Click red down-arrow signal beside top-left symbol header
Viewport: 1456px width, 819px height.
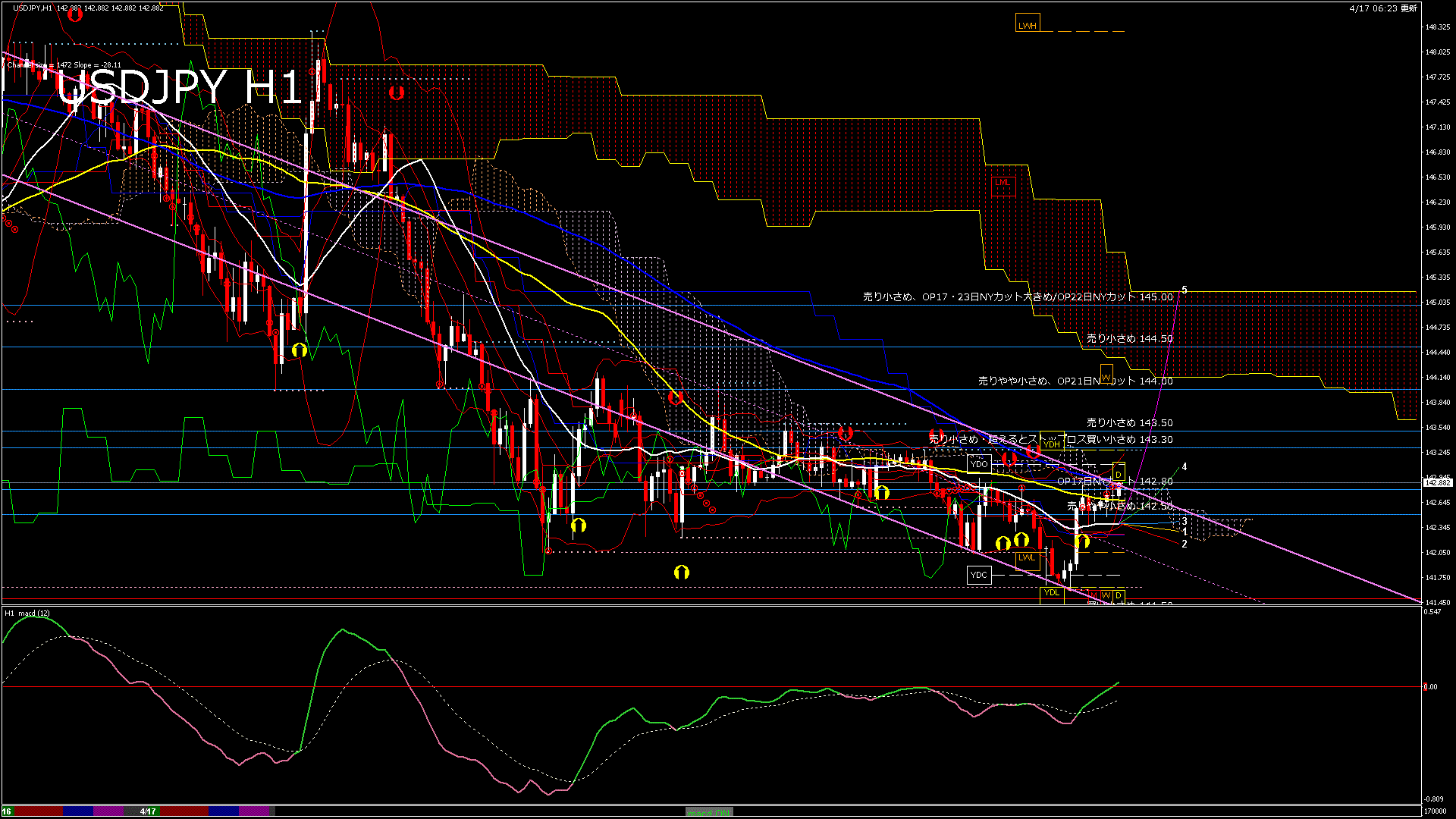[x=74, y=14]
